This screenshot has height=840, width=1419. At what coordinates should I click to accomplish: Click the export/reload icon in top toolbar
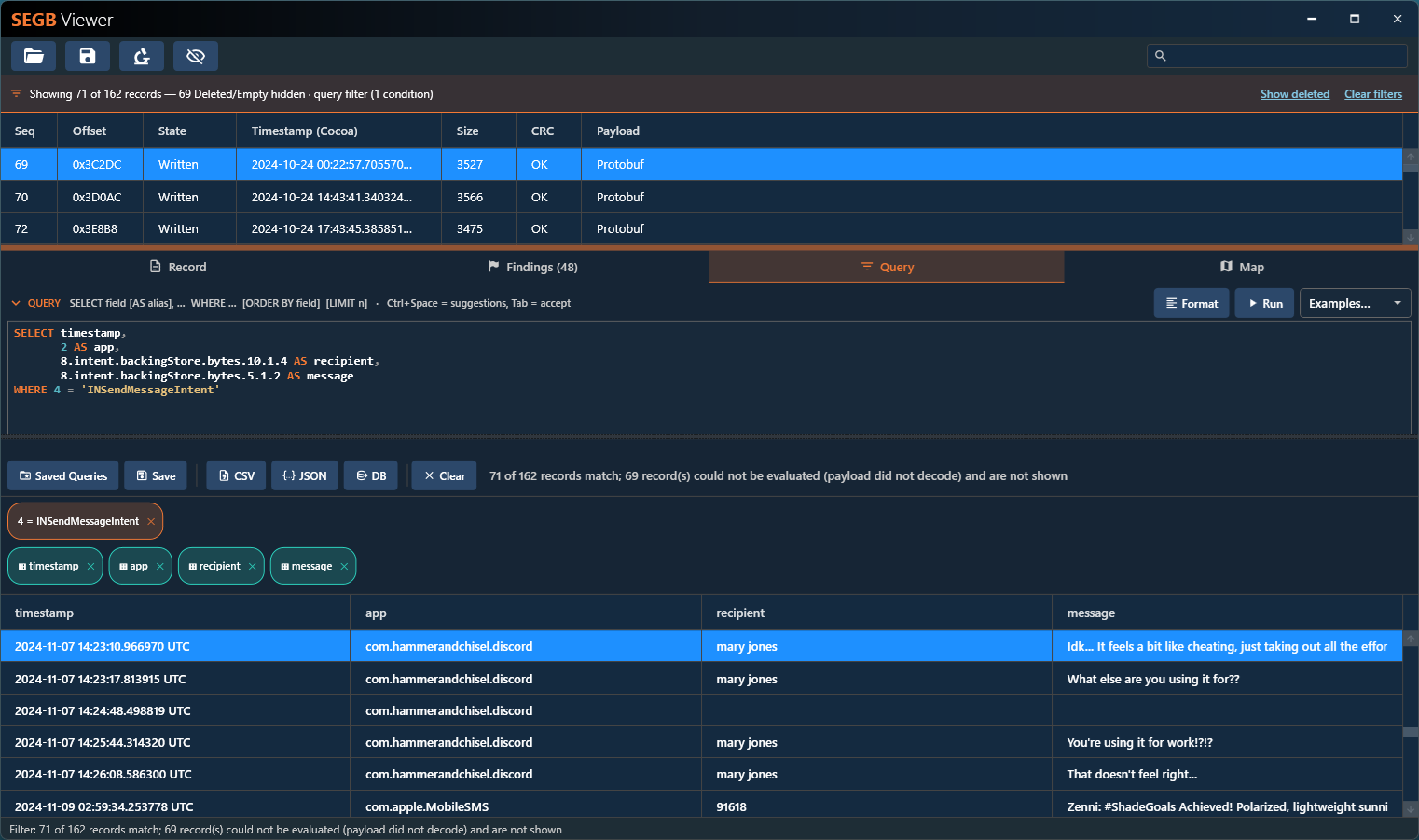(142, 56)
